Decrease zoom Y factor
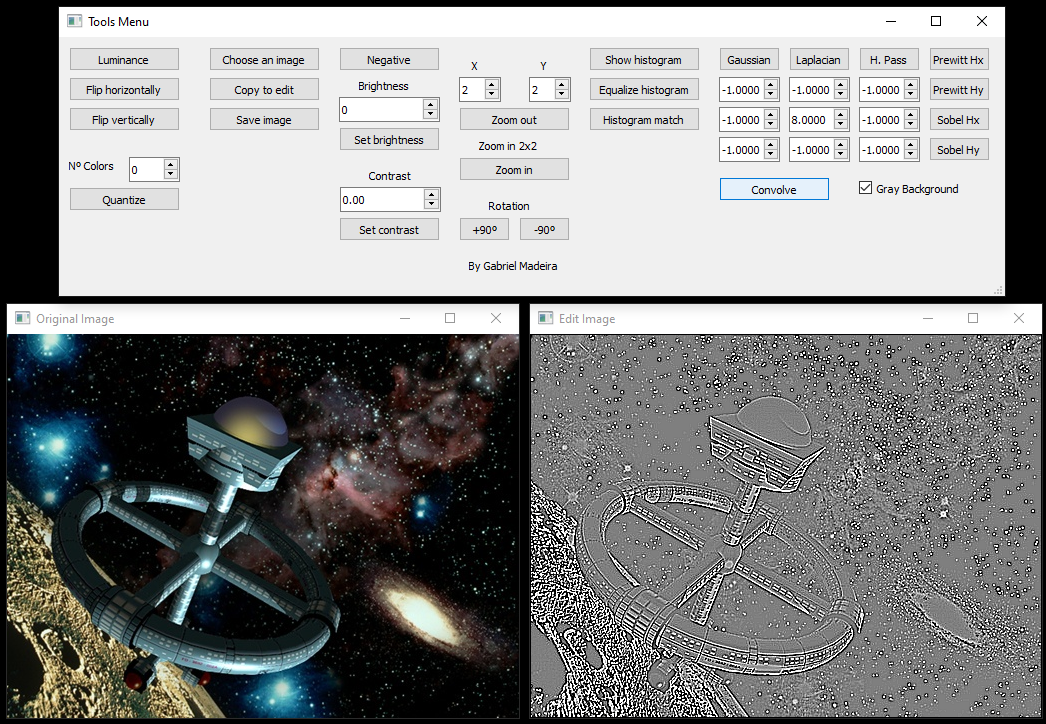The height and width of the screenshot is (724, 1046). 562,94
